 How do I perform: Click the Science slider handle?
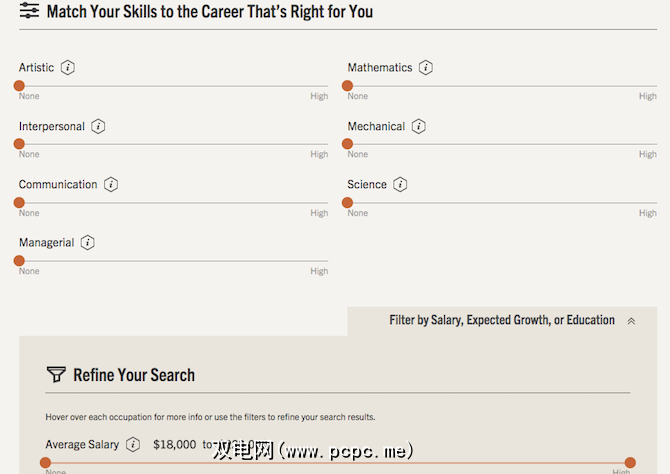click(x=348, y=202)
